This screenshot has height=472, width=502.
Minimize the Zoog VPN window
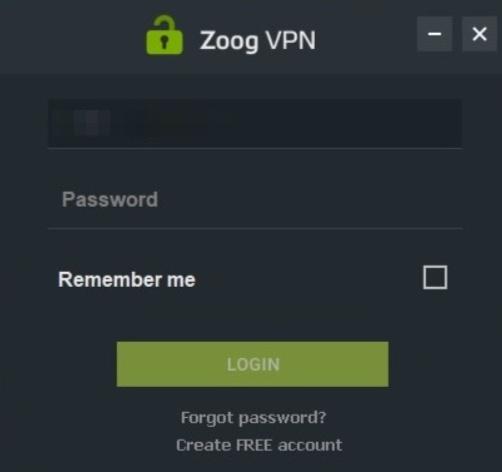pyautogui.click(x=434, y=34)
